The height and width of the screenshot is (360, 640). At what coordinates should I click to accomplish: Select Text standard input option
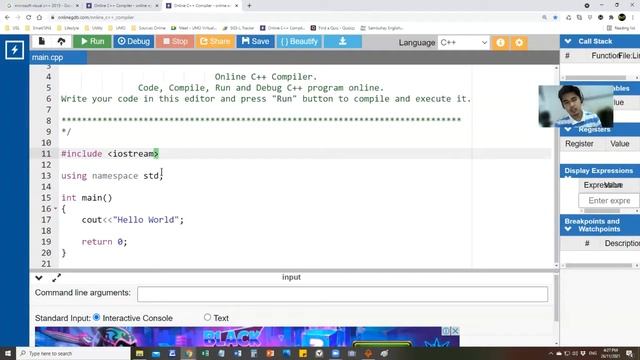207,317
